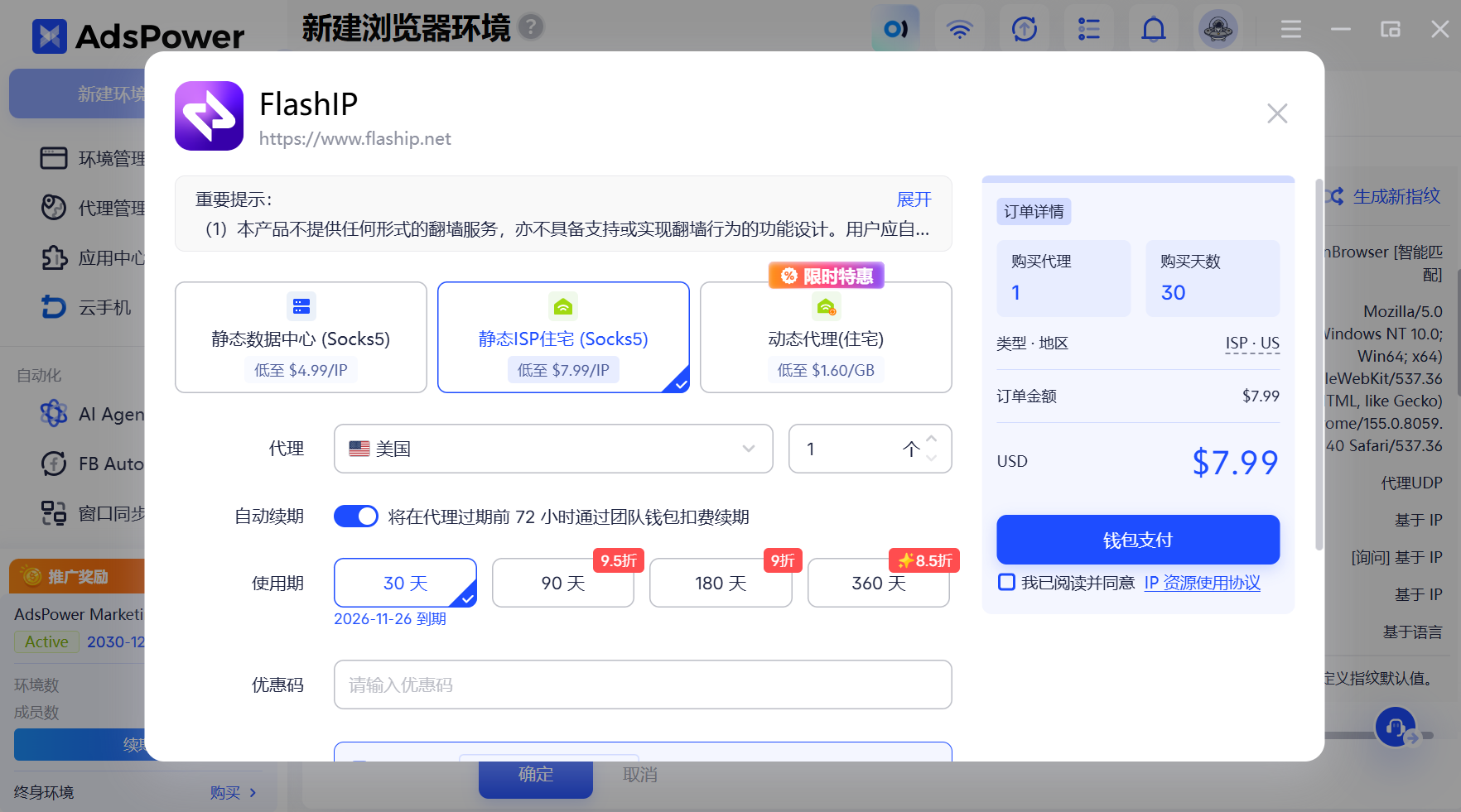Expand 终身环境 购买 chevron in sidebar
The height and width of the screenshot is (812, 1461).
coord(253,792)
